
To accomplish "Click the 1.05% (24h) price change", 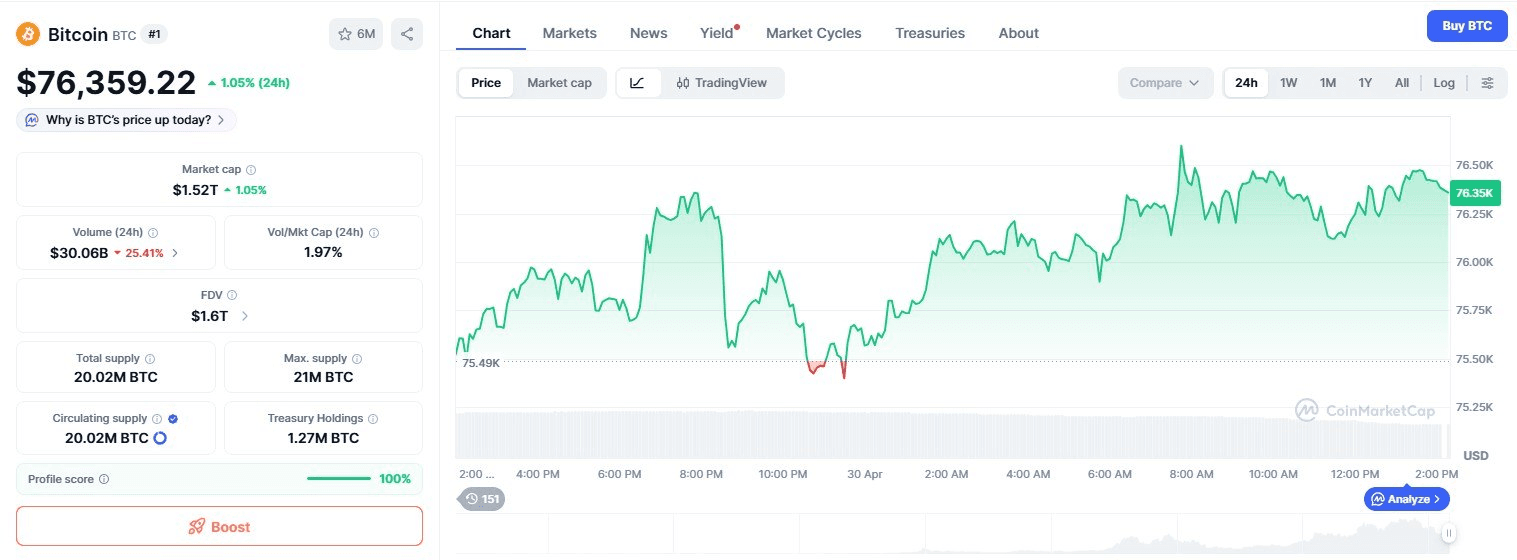I will coord(249,83).
